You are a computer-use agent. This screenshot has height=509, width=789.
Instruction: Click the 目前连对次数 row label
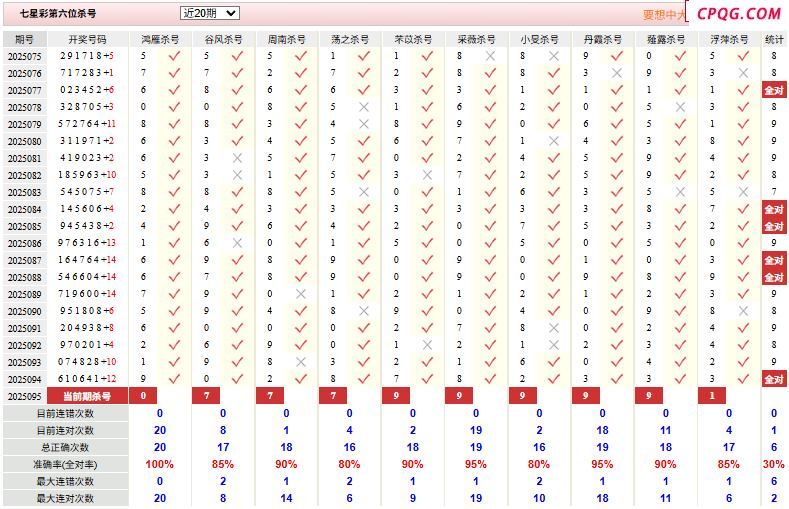click(65, 431)
